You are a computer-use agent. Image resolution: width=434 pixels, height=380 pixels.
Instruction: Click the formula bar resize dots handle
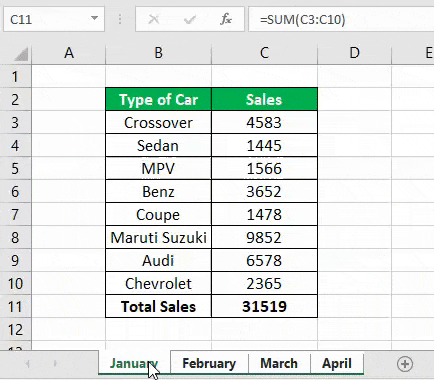point(120,19)
